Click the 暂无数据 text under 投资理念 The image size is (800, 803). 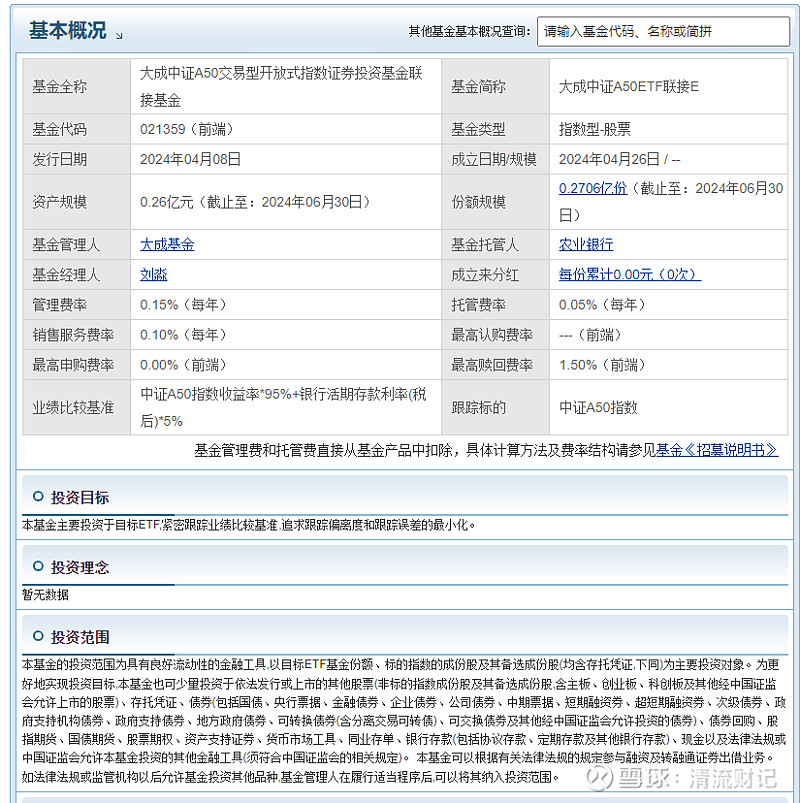pyautogui.click(x=45, y=595)
